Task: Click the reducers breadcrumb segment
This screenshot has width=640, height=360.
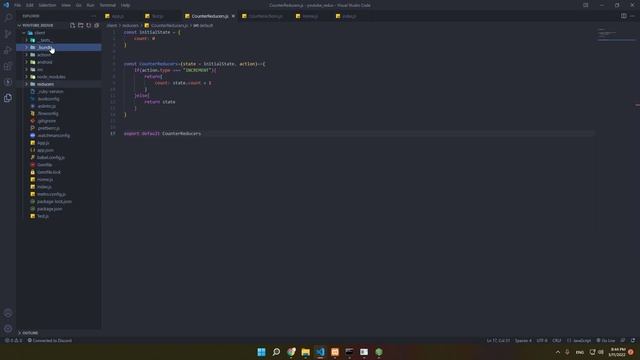Action: (x=131, y=25)
